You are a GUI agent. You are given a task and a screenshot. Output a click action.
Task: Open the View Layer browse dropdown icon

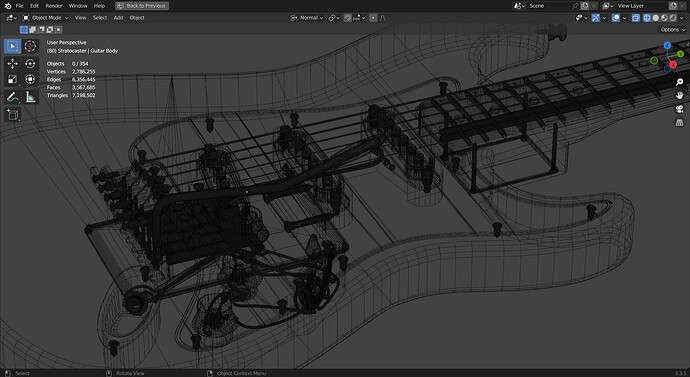[609, 6]
